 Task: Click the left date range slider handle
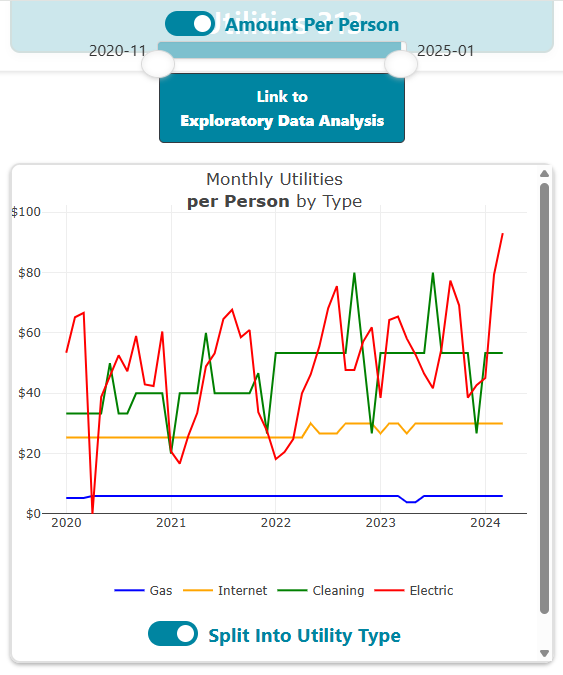[x=158, y=64]
